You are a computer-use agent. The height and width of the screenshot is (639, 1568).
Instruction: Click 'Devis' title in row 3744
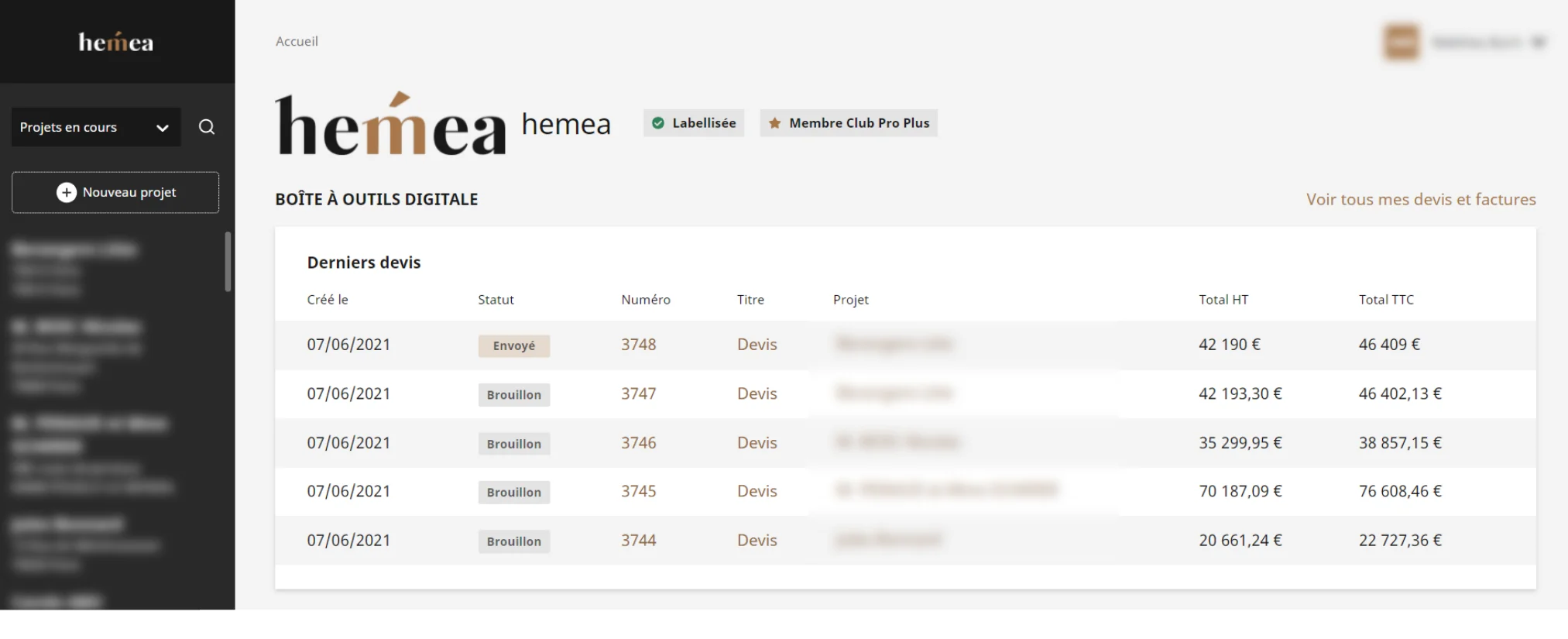[x=757, y=541]
